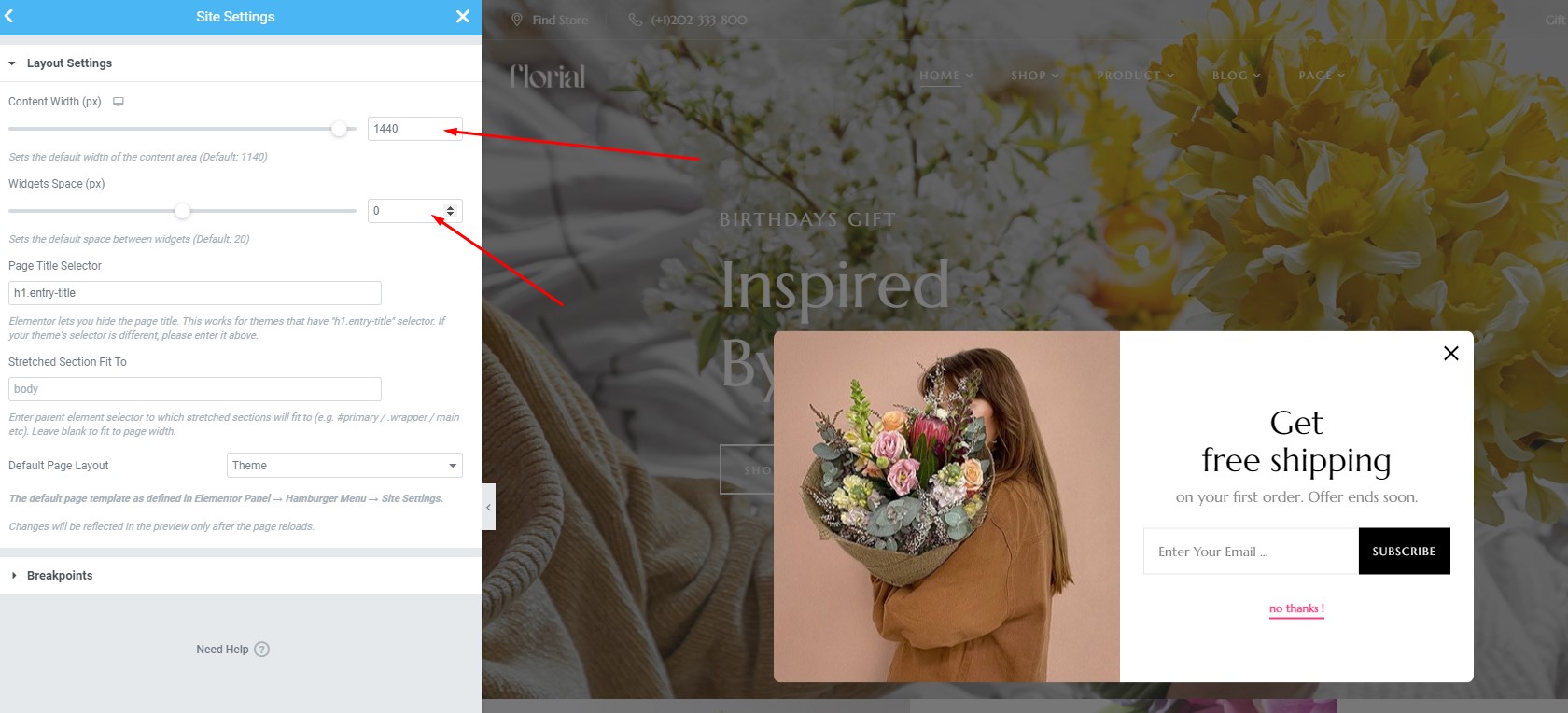Click the Florial logo
This screenshot has width=1568, height=713.
[548, 76]
